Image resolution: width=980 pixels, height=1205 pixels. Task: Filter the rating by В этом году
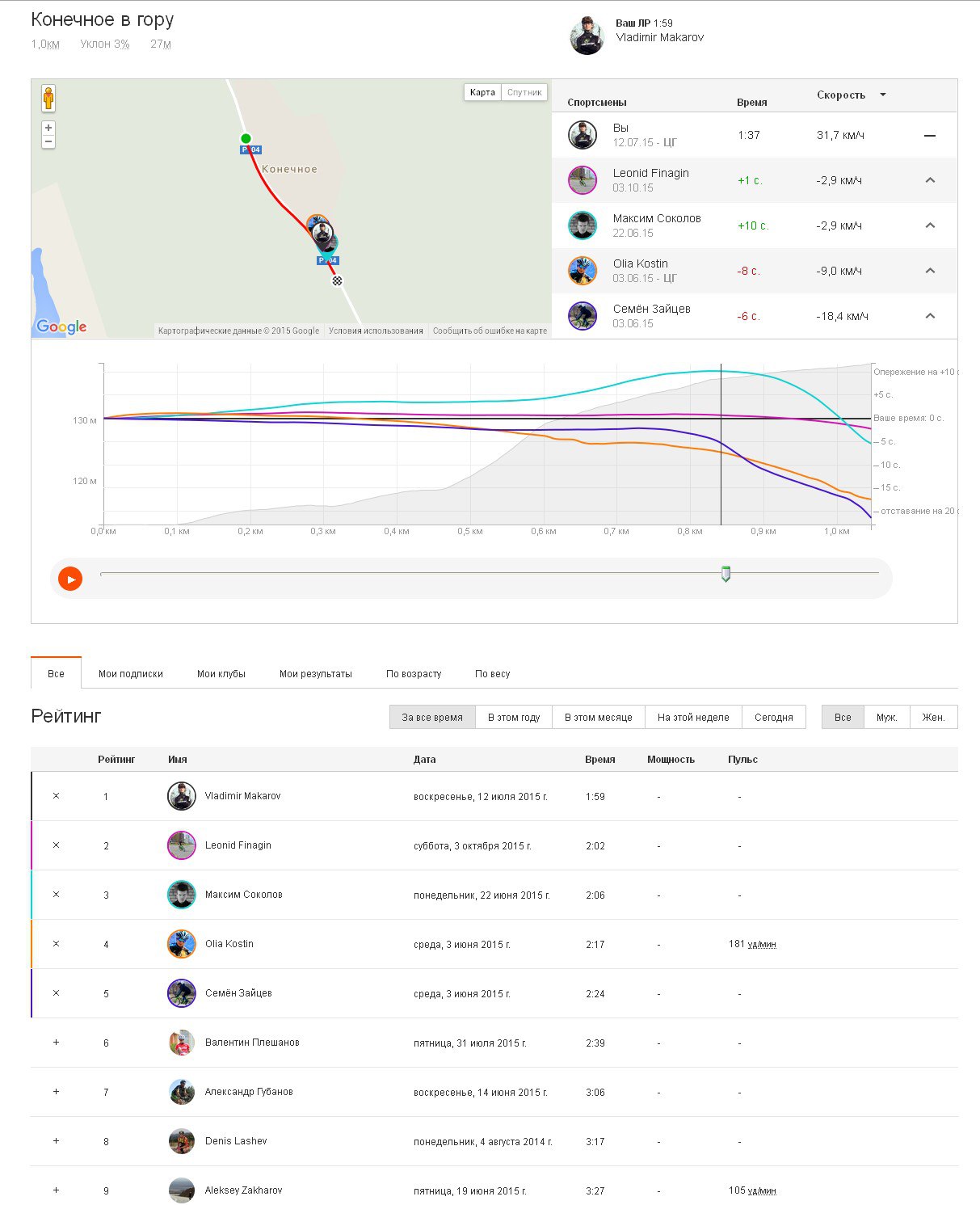tap(513, 717)
